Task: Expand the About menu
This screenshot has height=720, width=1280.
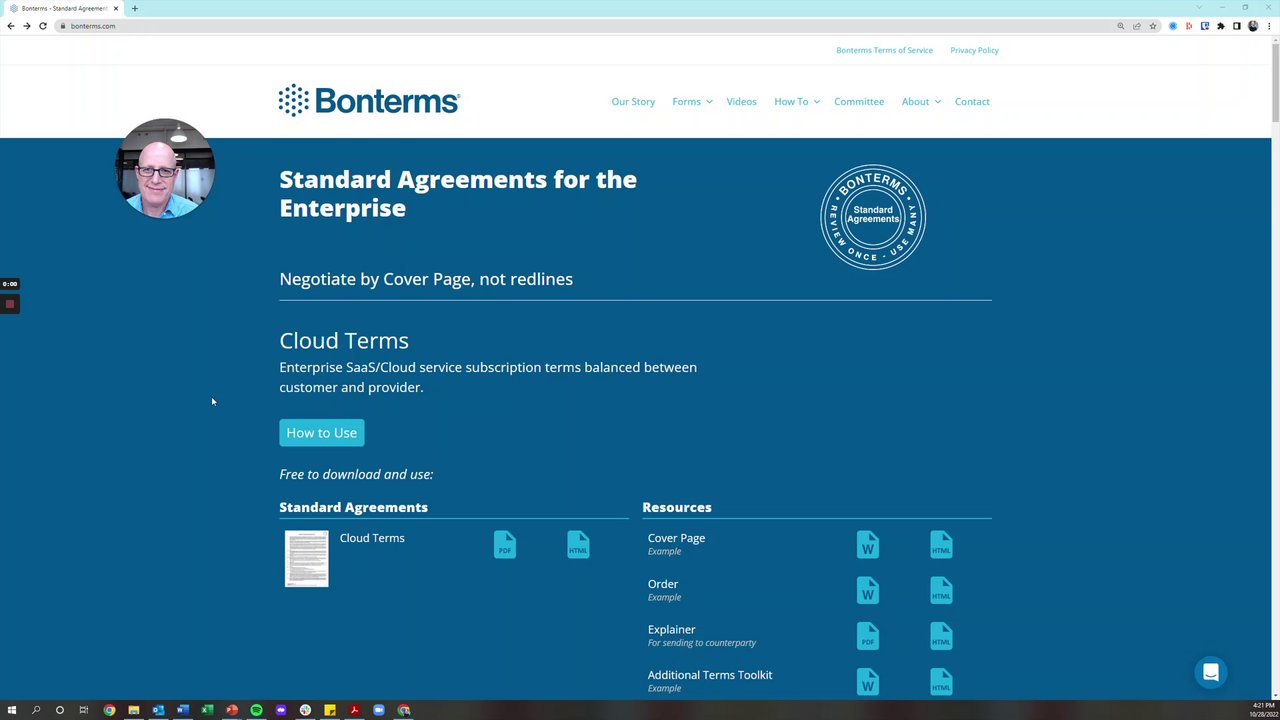Action: point(920,101)
